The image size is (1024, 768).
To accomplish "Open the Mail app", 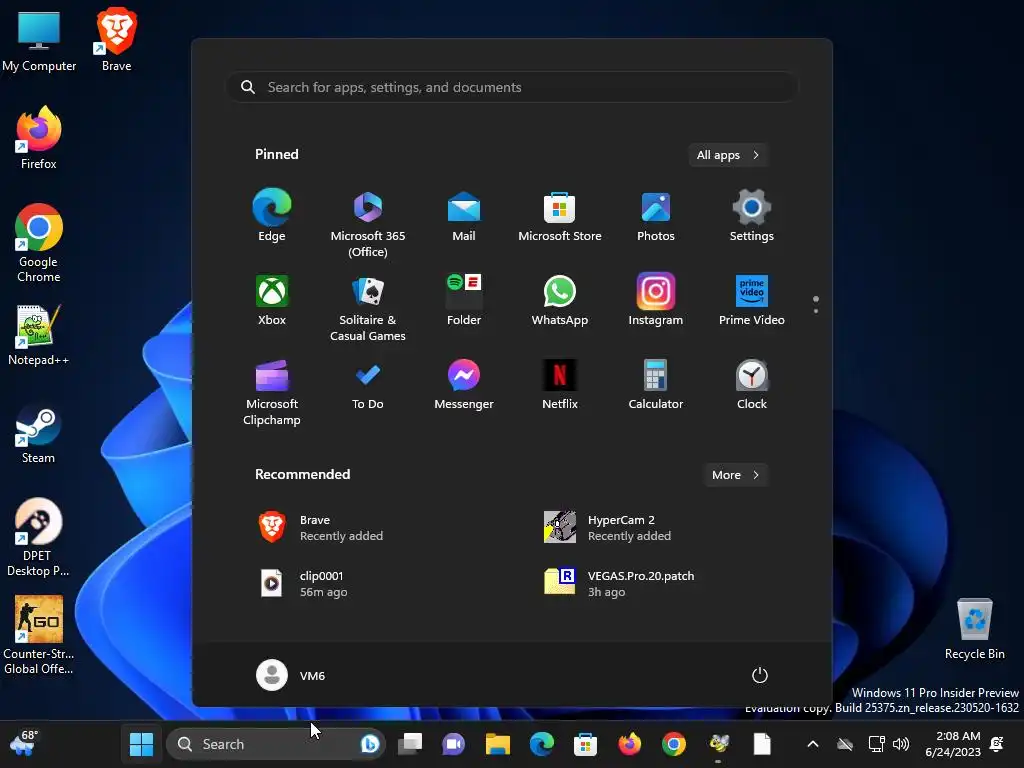I will 464,216.
